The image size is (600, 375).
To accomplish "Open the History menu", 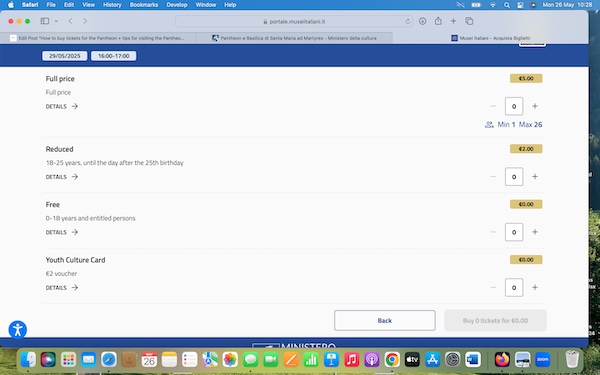I will click(x=112, y=5).
